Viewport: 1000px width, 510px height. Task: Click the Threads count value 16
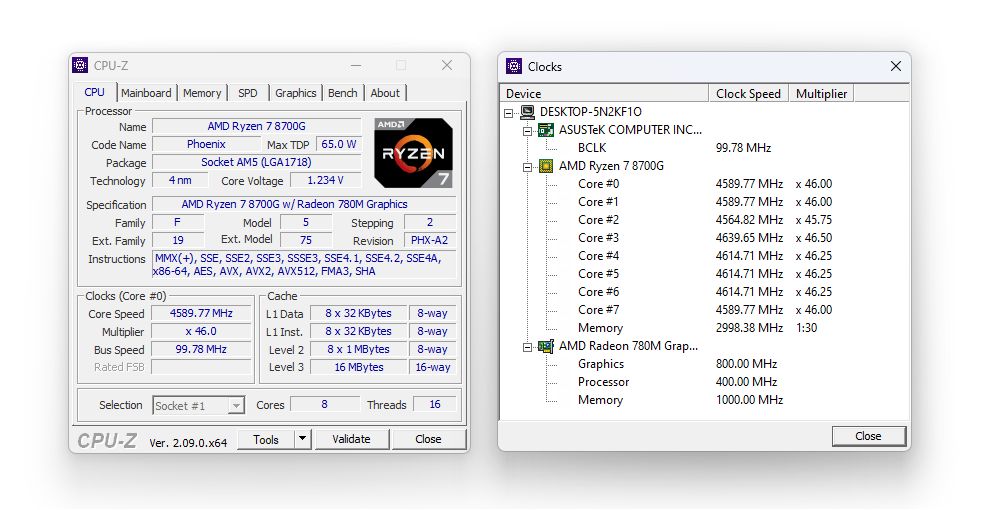tap(435, 404)
